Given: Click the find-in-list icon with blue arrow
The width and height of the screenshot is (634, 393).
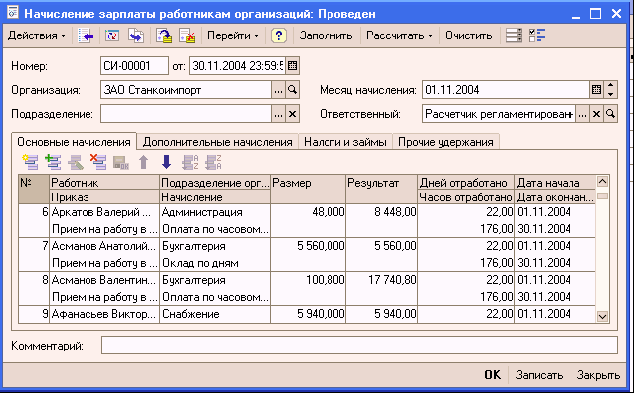Looking at the screenshot, I should pyautogui.click(x=85, y=36).
